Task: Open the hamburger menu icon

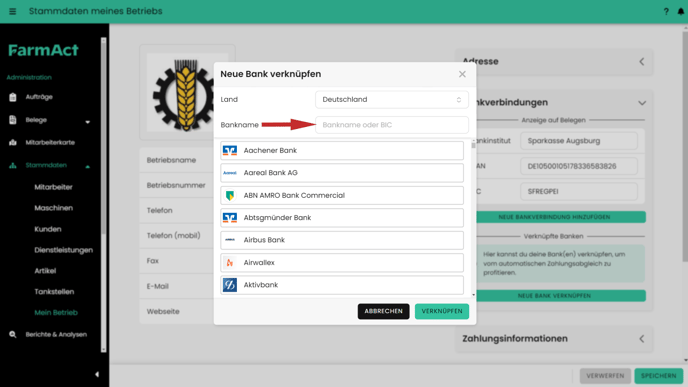Action: (x=12, y=11)
